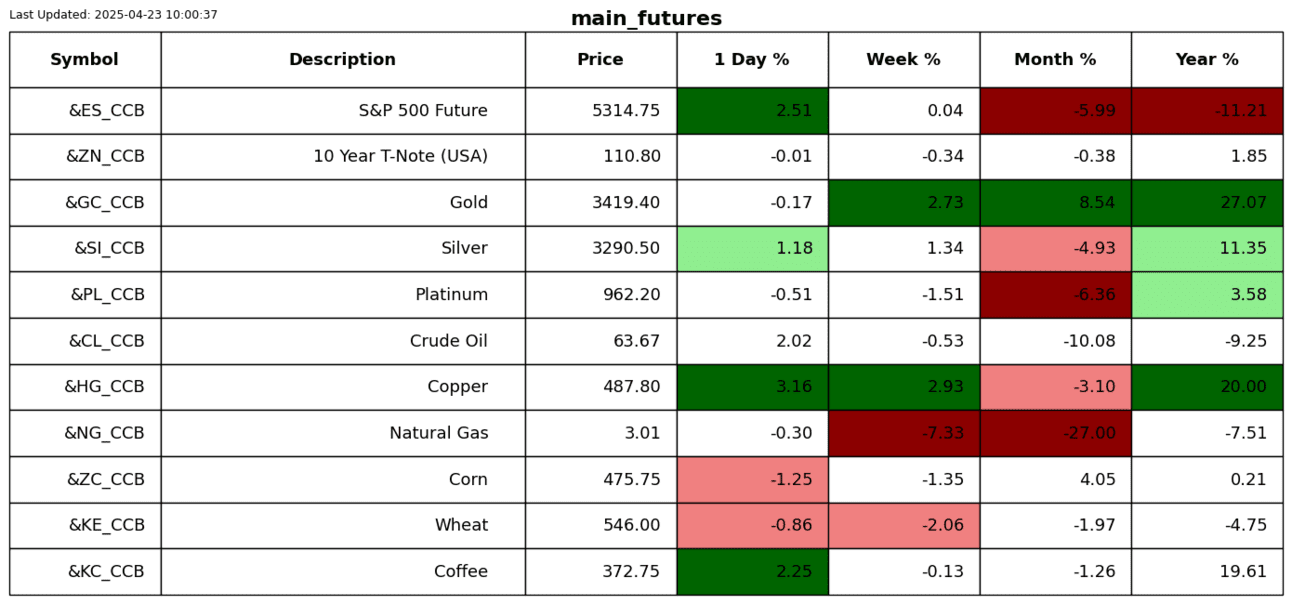Click the 1 Day % column header

tap(752, 60)
